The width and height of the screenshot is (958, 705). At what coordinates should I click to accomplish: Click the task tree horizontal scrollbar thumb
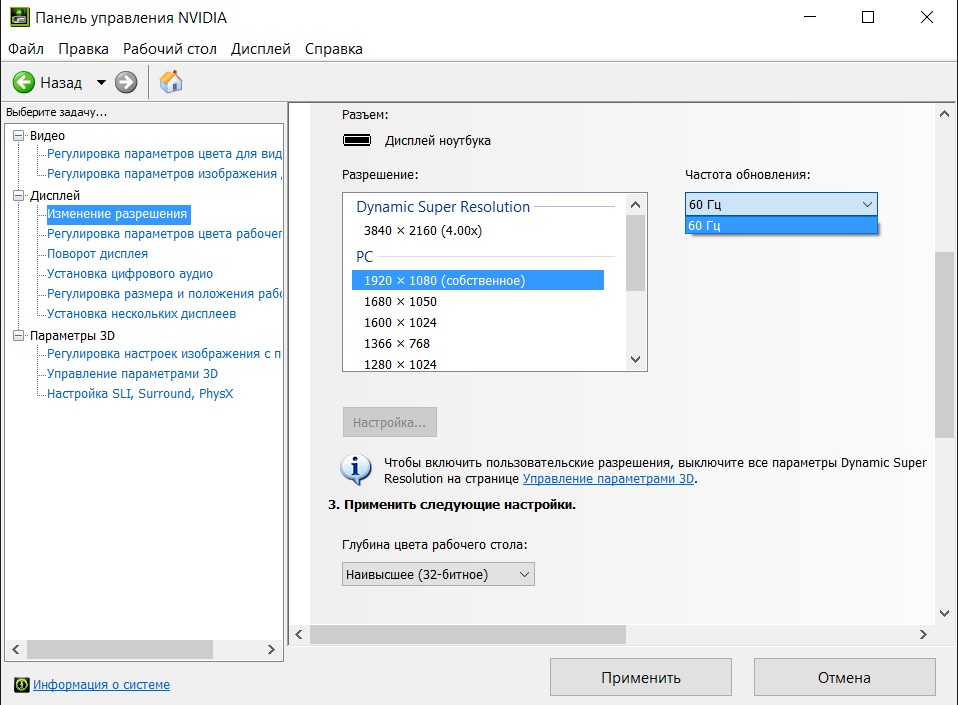pos(120,649)
